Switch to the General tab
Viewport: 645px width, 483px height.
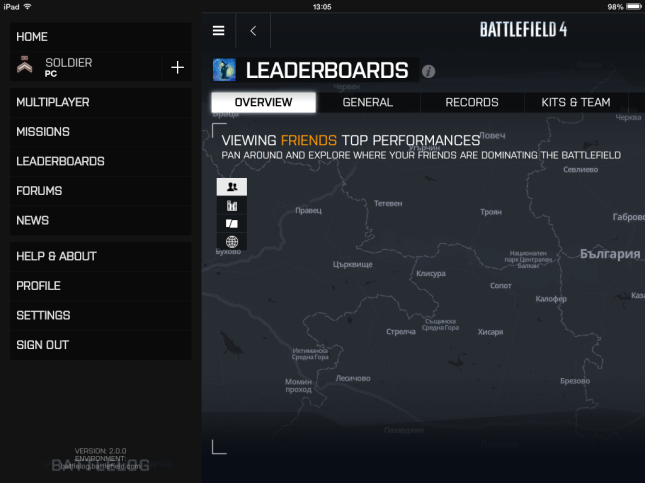pyautogui.click(x=367, y=102)
